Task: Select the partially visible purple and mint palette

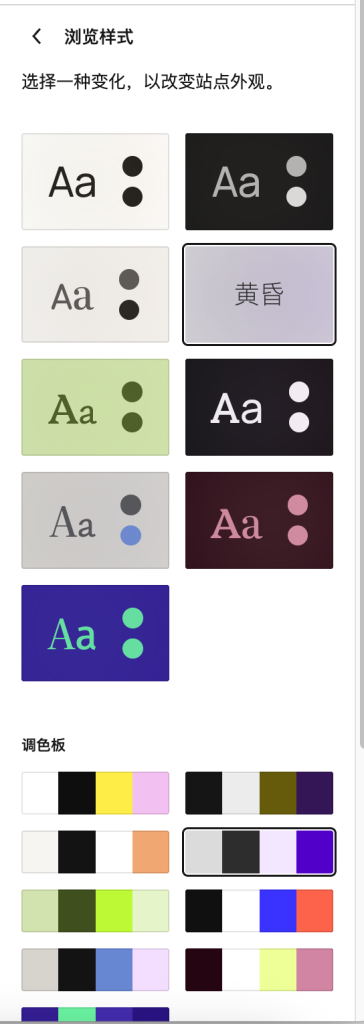Action: click(95, 1016)
